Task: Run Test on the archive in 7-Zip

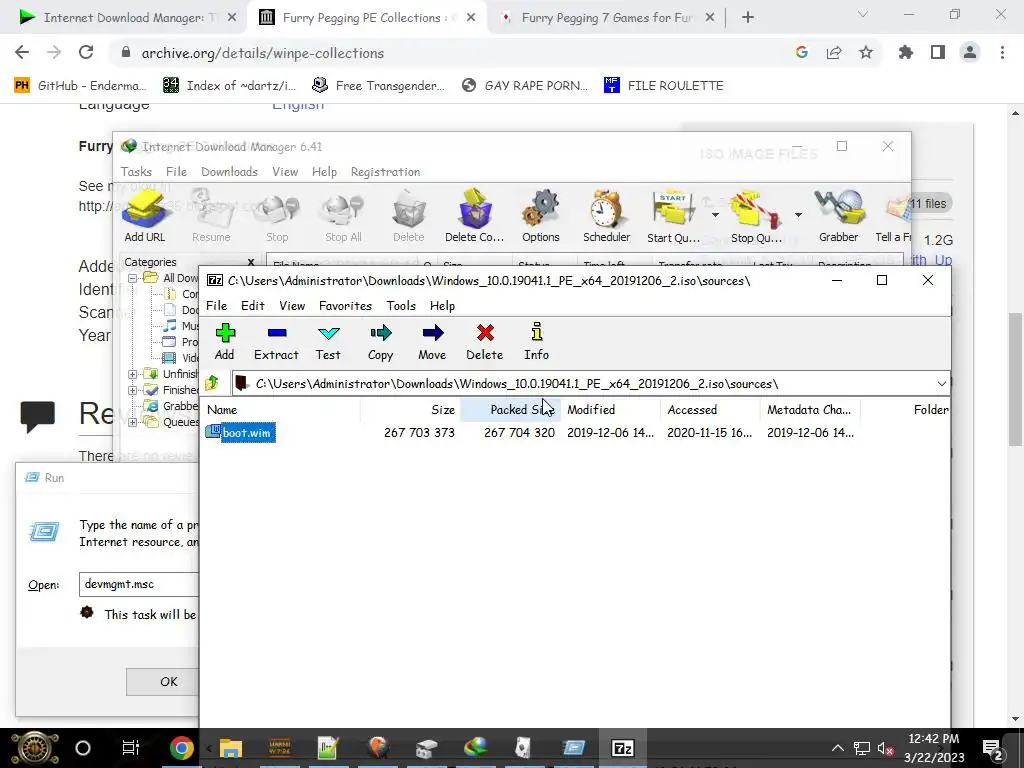Action: point(328,342)
